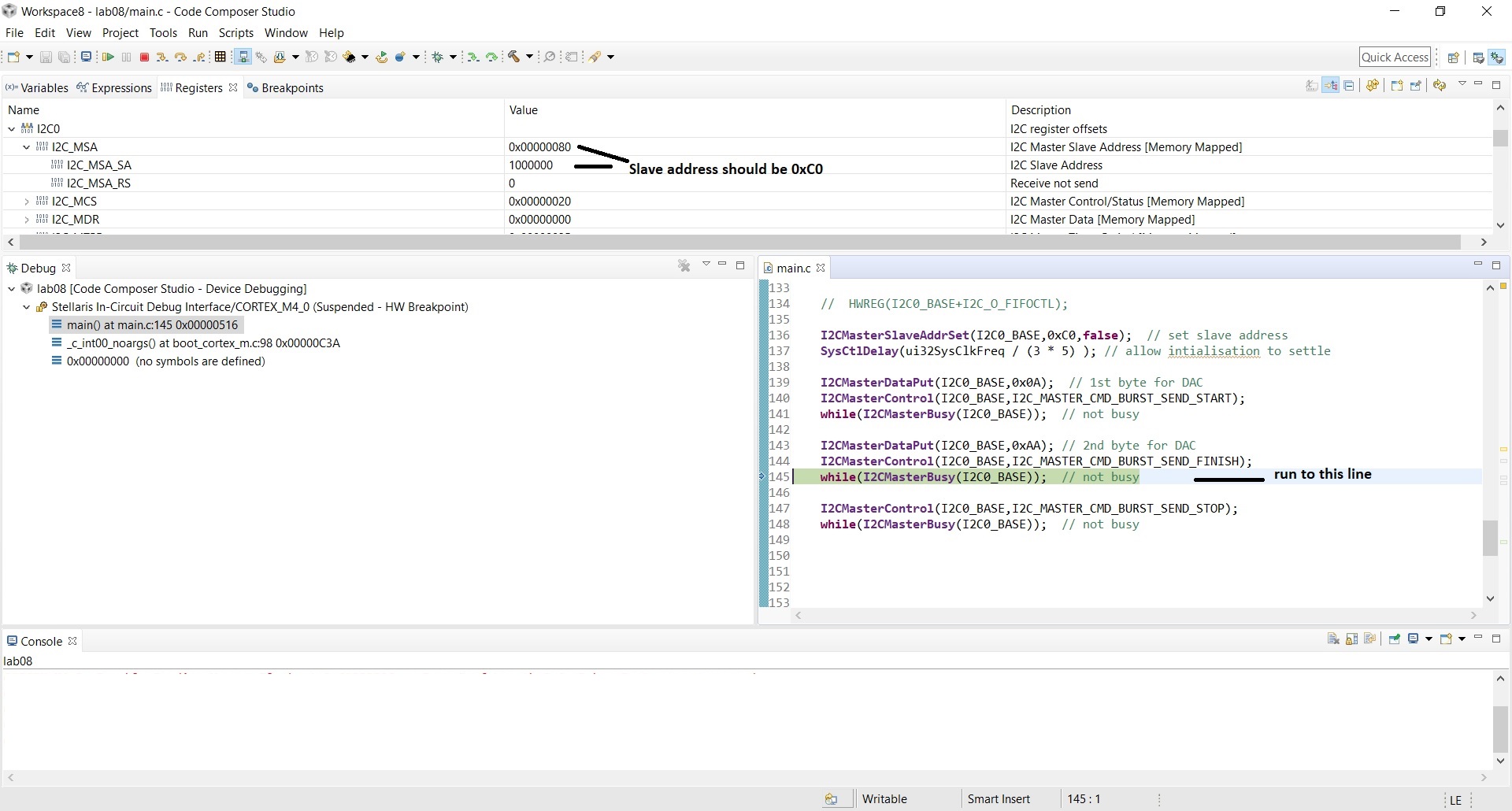The height and width of the screenshot is (811, 1512).
Task: Click the green bug Debug icon
Action: click(437, 57)
